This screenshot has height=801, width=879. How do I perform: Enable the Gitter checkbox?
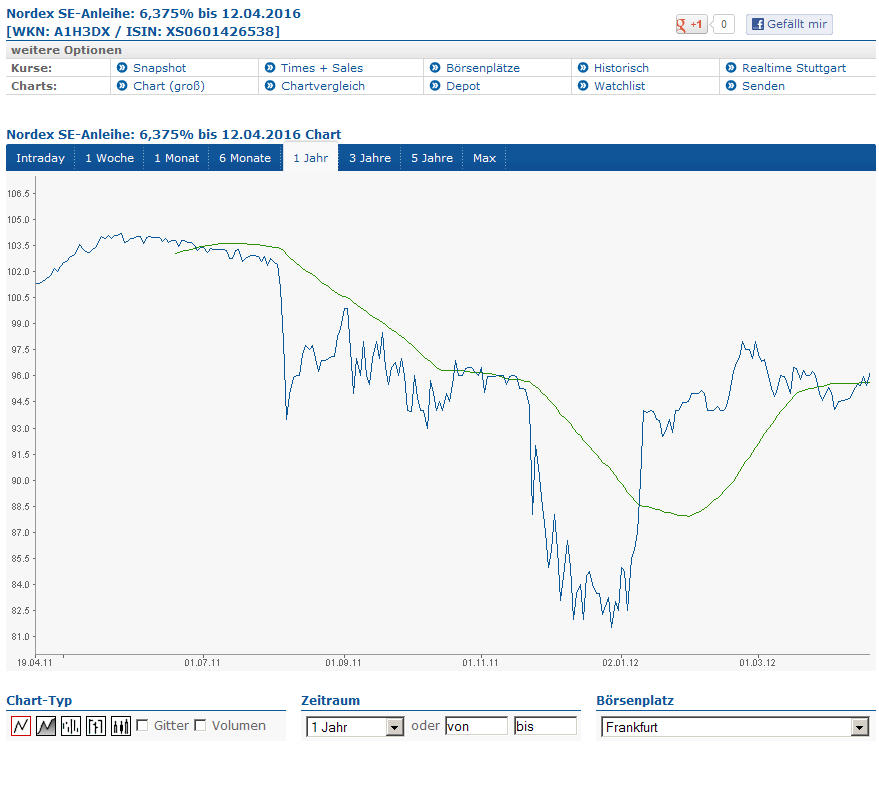coord(142,725)
